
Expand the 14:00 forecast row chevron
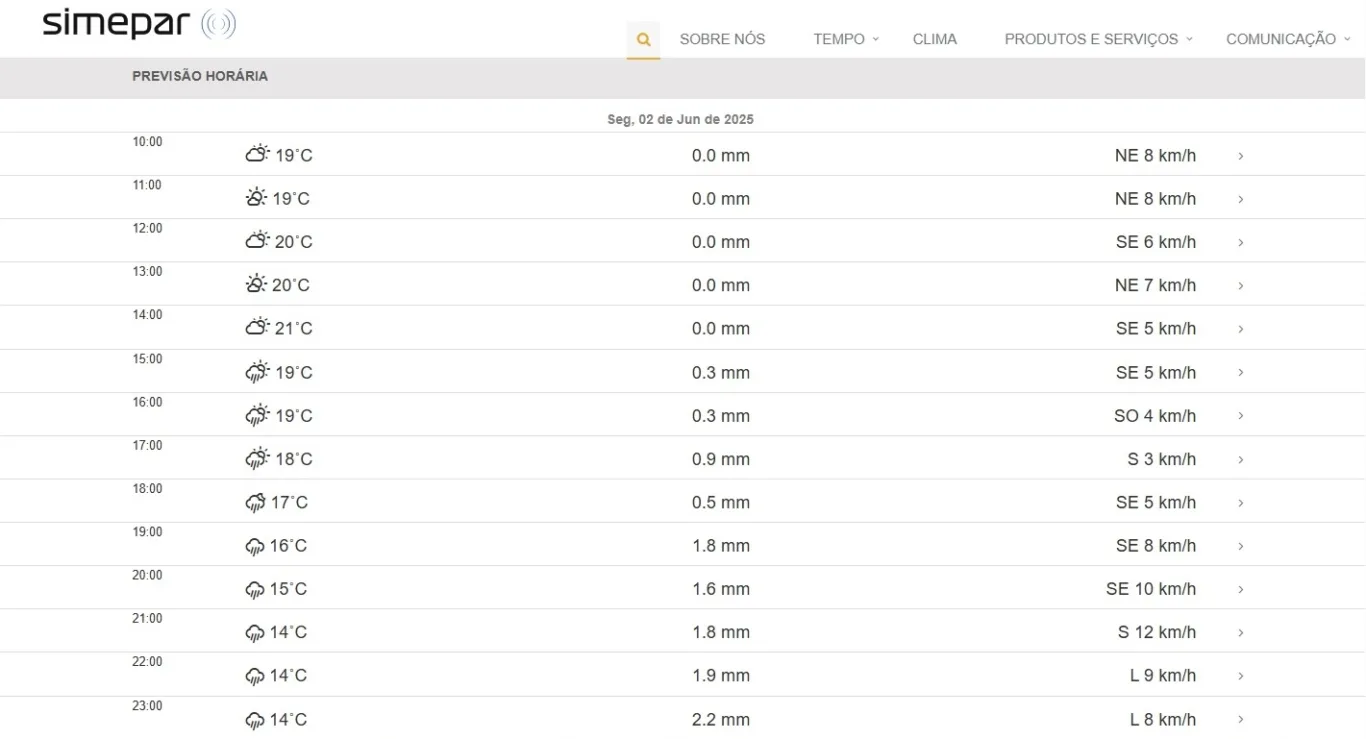1240,329
